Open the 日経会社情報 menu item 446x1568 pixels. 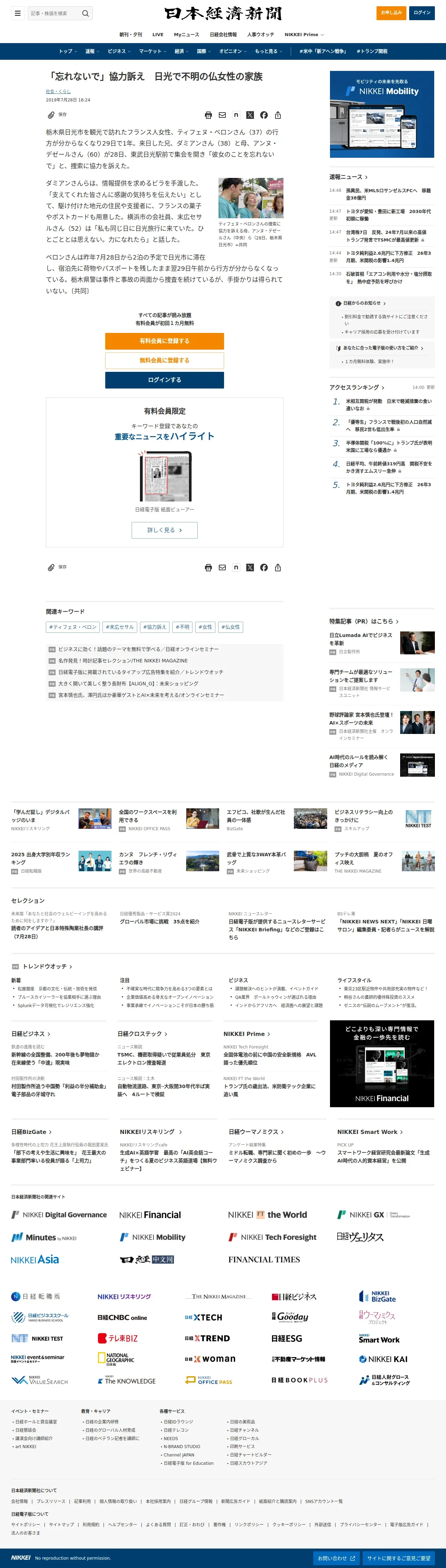[223, 35]
